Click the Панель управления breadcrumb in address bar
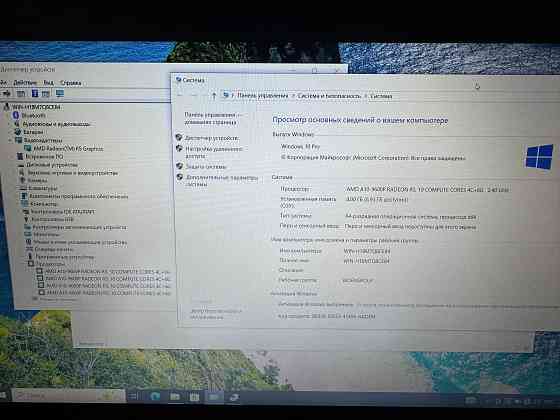Screen dimensions: 560x420 (x=262, y=96)
